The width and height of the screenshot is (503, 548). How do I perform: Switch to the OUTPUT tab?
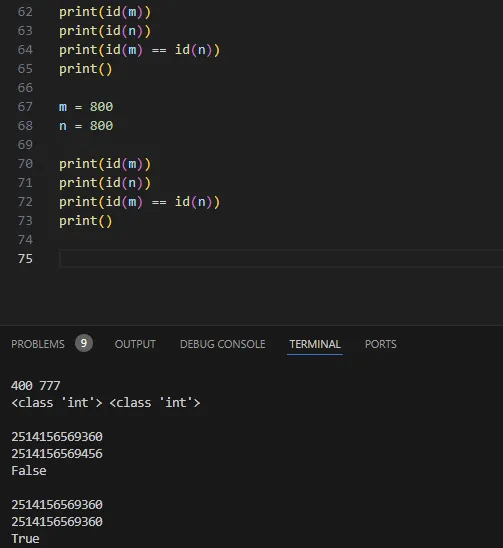pyautogui.click(x=135, y=344)
